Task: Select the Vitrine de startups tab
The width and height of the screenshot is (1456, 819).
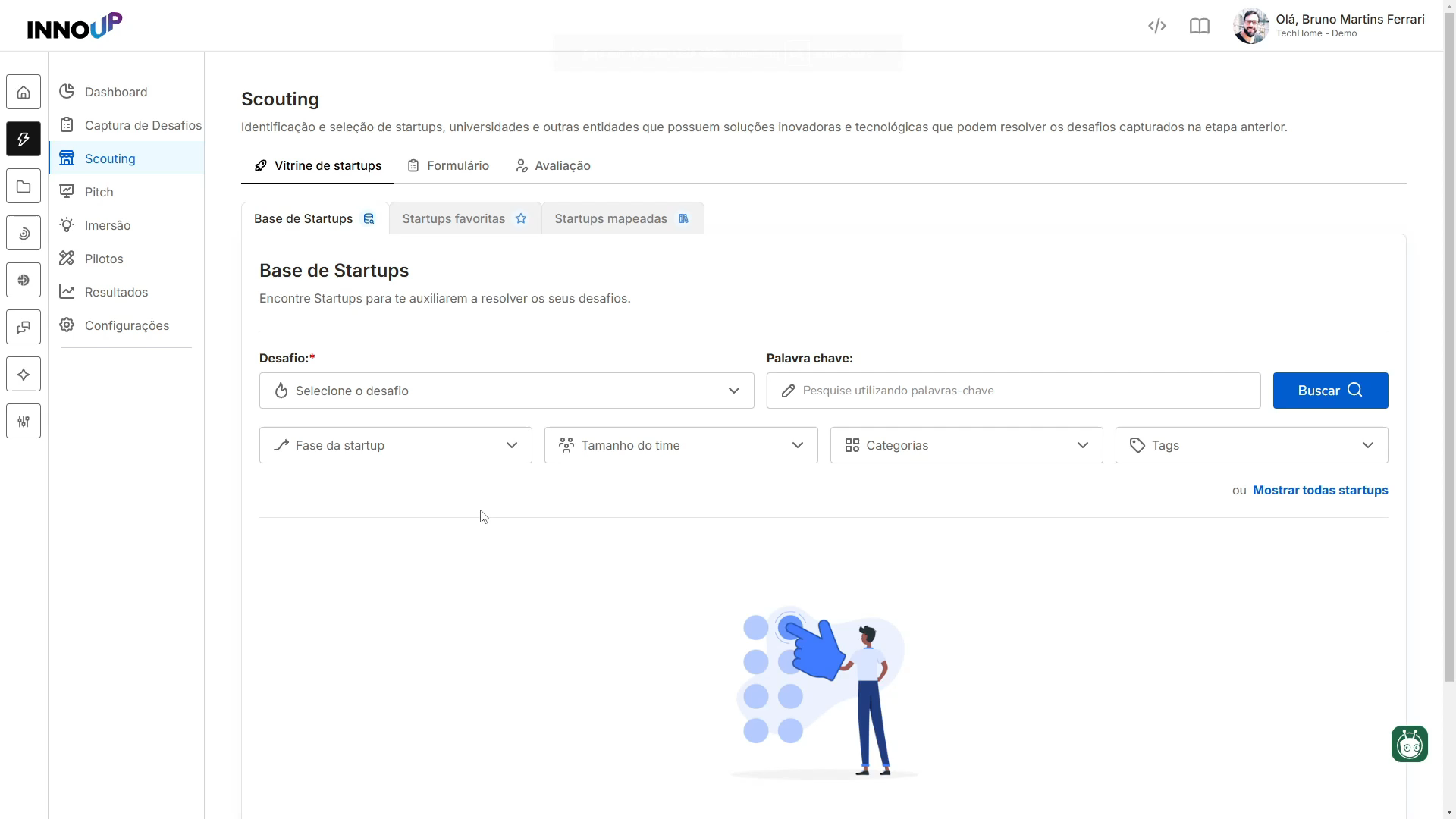Action: (x=318, y=165)
